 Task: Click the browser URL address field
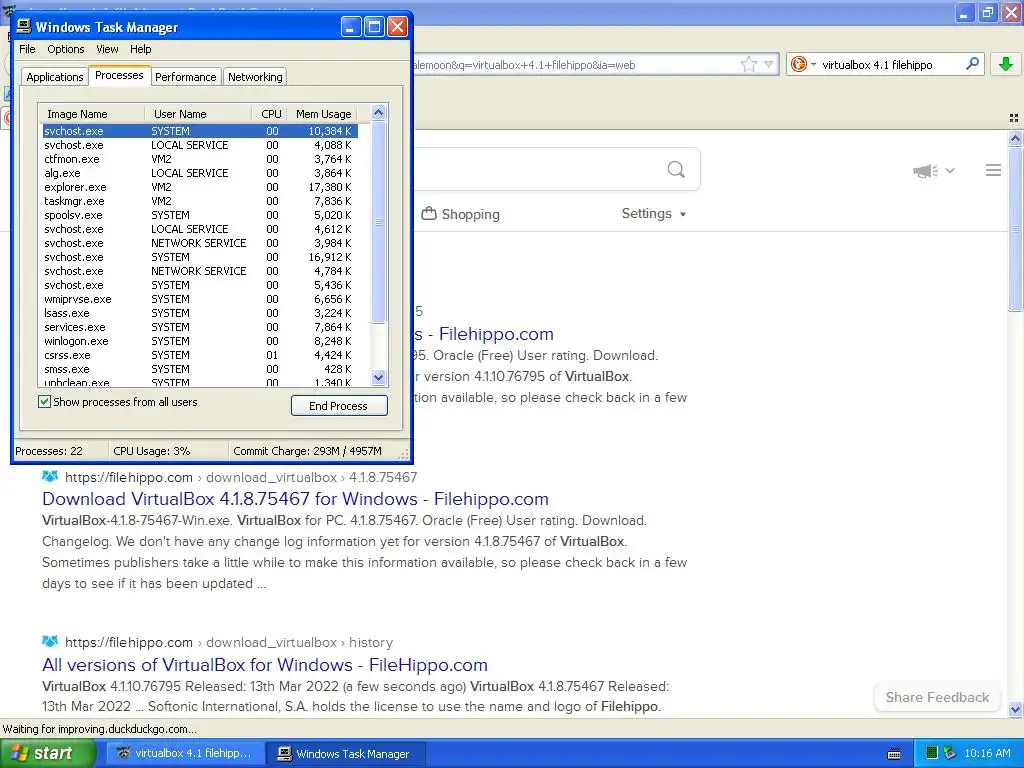pos(575,65)
